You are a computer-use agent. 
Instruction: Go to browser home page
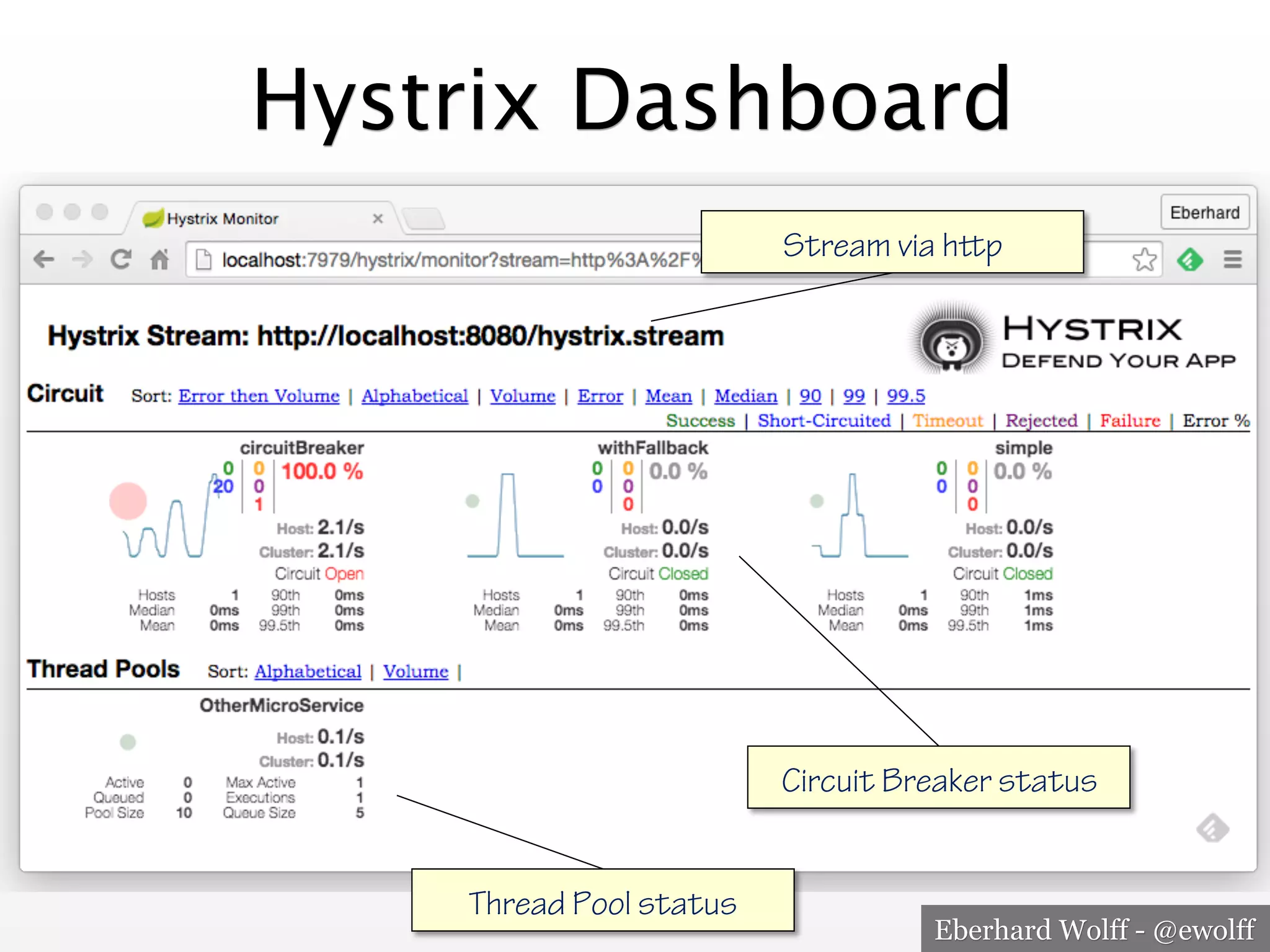[159, 259]
